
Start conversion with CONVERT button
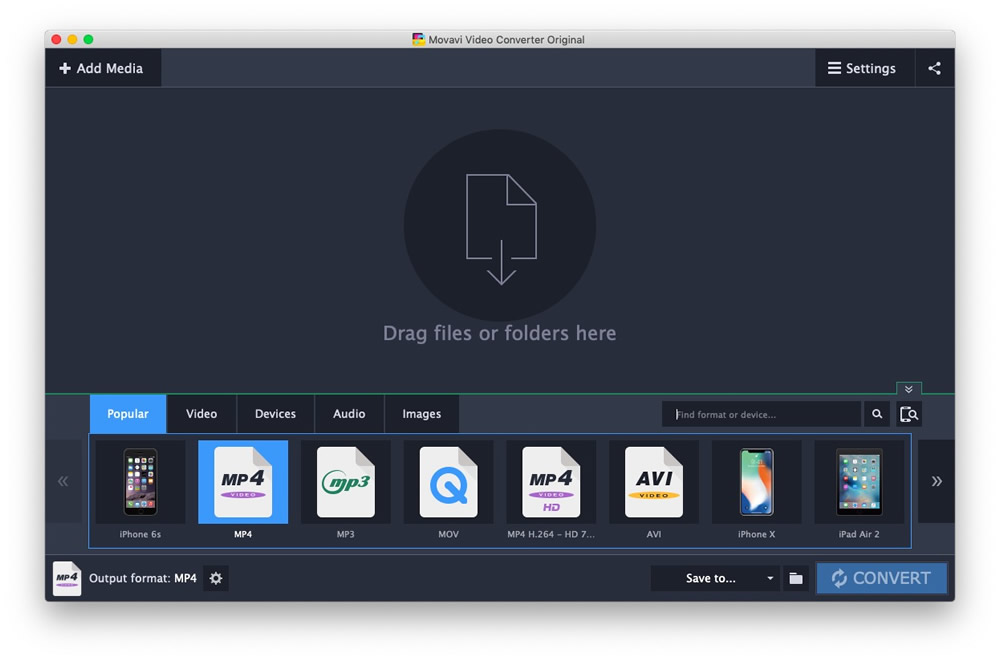coord(881,578)
